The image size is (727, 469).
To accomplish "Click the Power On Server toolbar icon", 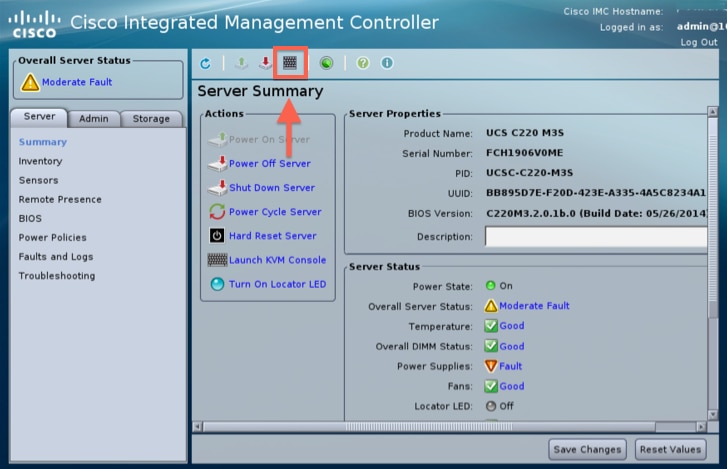I will point(241,63).
